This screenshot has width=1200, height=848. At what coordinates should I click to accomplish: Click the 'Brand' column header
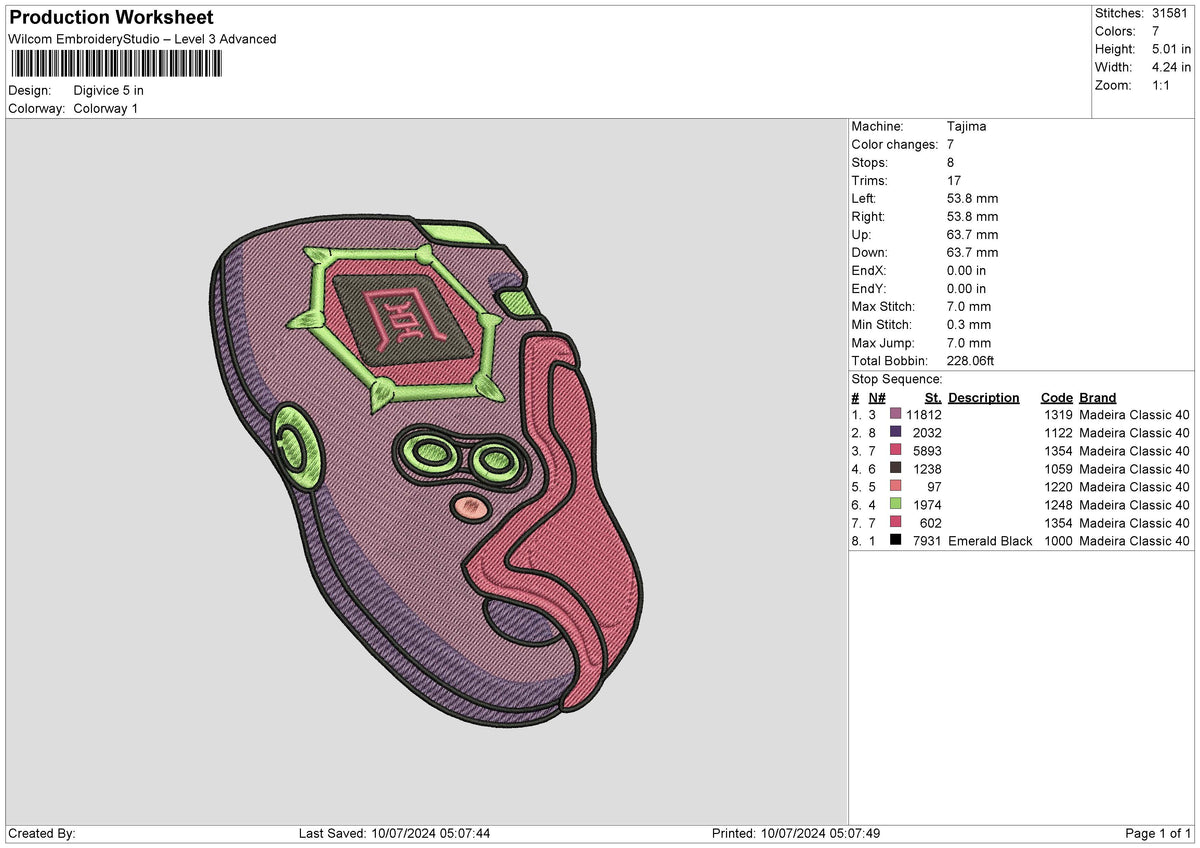tap(1097, 398)
